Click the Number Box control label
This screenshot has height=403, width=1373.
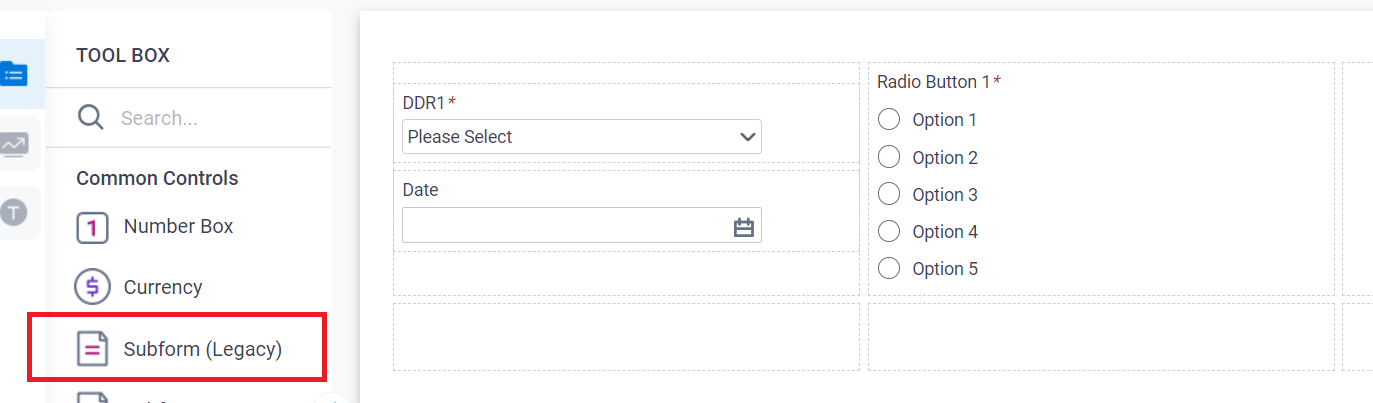click(178, 227)
